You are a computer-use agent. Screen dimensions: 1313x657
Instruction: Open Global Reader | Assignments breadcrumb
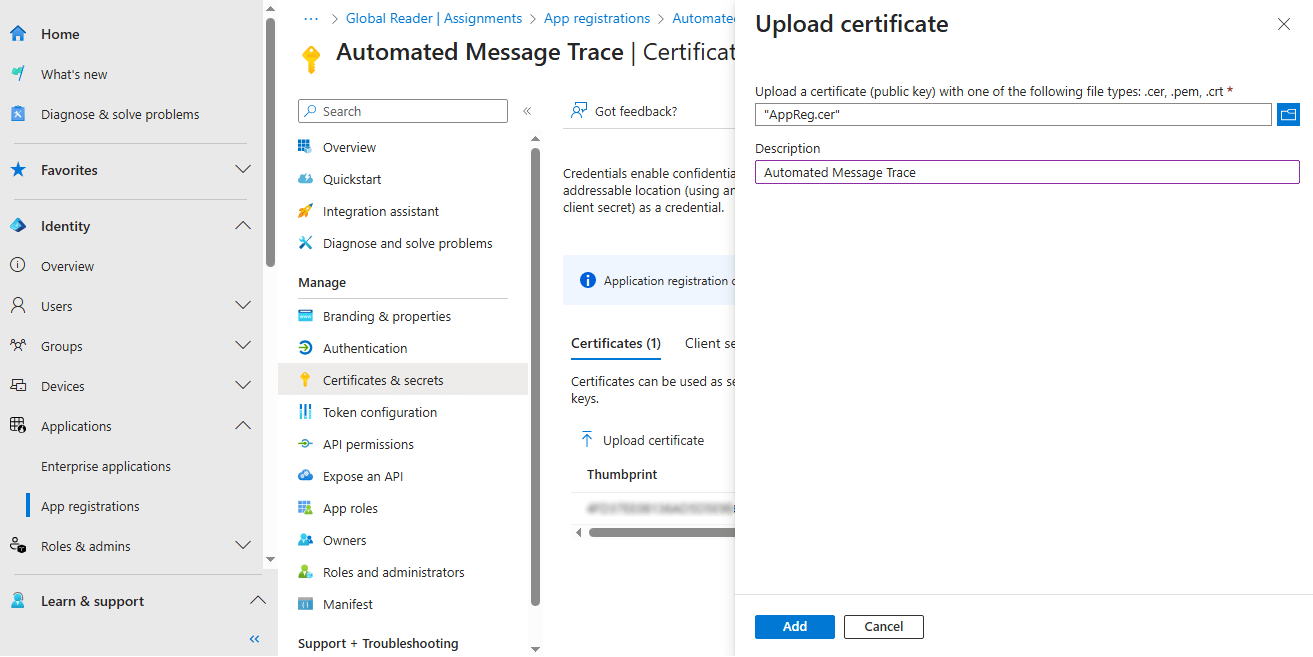click(434, 18)
